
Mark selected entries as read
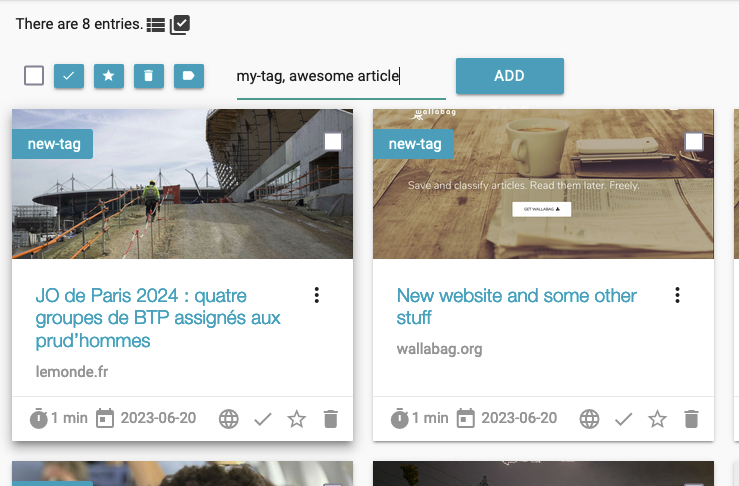pyautogui.click(x=69, y=76)
